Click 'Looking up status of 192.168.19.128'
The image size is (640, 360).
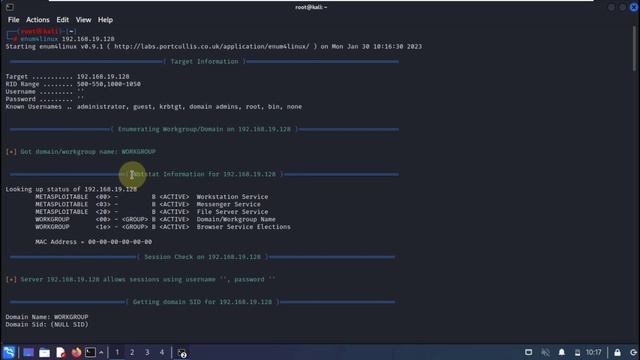71,189
